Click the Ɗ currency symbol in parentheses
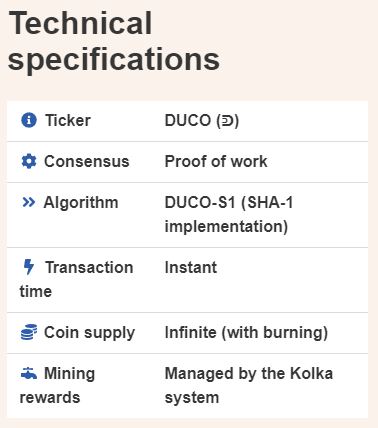This screenshot has height=428, width=378. [228, 120]
